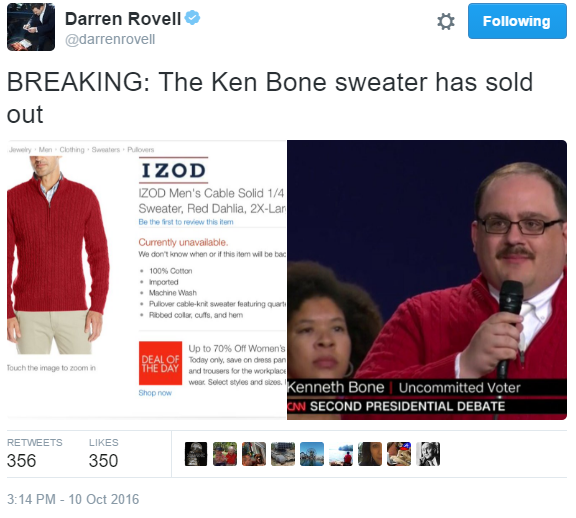Image resolution: width=576 pixels, height=518 pixels.
Task: Expand the Kenneth Bone debate photo
Action: pos(427,280)
